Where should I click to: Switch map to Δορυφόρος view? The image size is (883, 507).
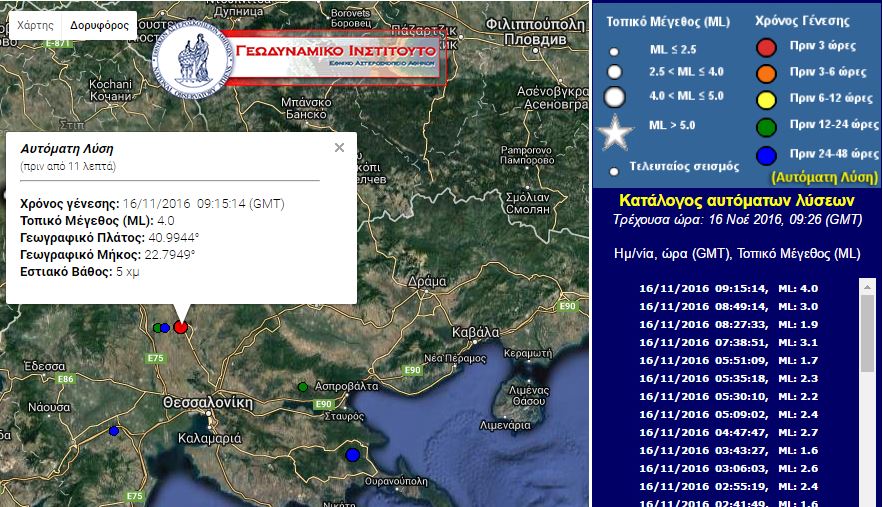coord(98,26)
